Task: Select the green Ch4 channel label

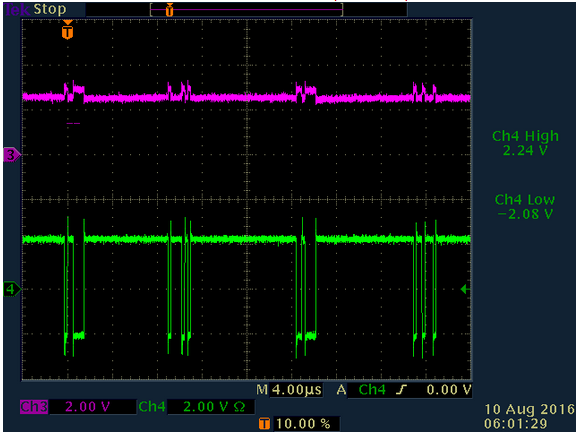Action: [152, 407]
